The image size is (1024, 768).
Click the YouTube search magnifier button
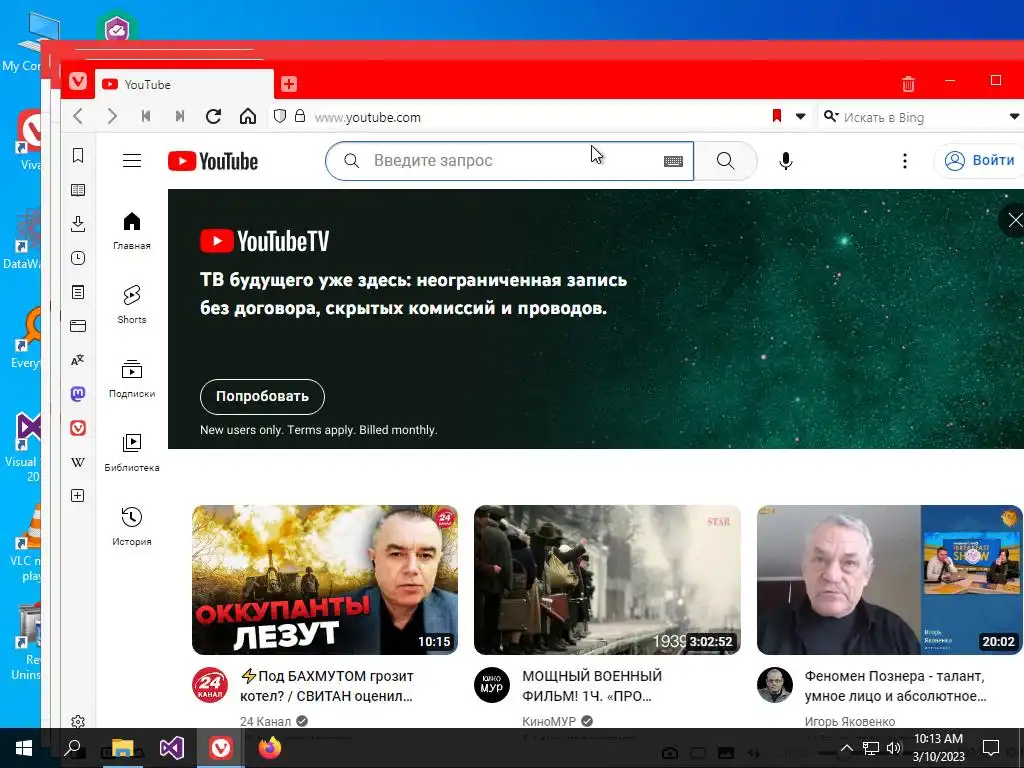[x=726, y=161]
